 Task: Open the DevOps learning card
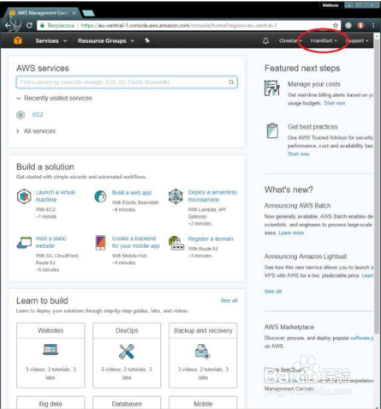coord(127,355)
